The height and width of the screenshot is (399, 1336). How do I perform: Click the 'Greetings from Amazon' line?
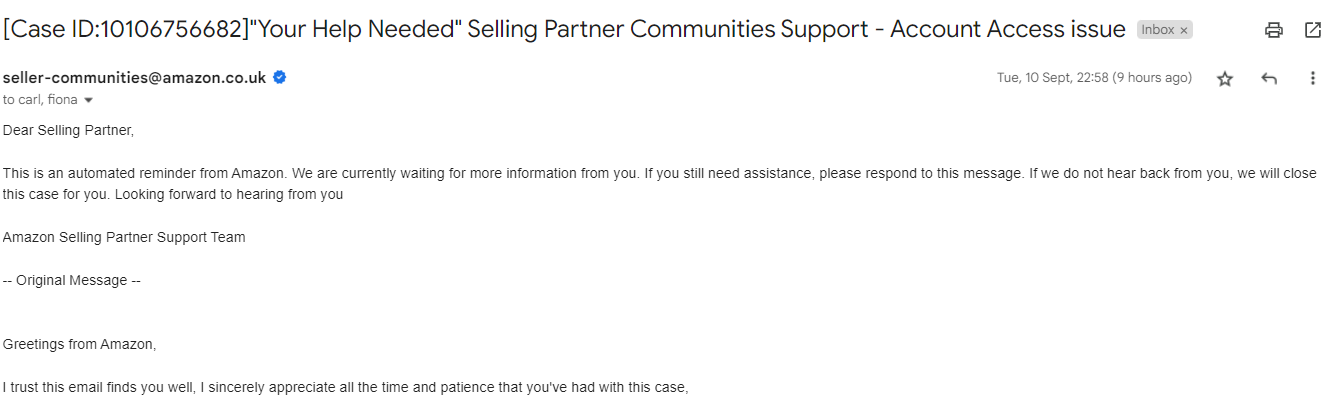pos(80,345)
